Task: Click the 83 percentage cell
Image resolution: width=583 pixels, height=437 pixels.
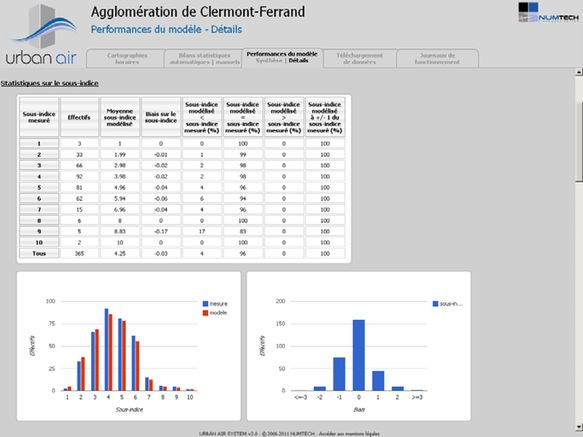Action: 243,231
